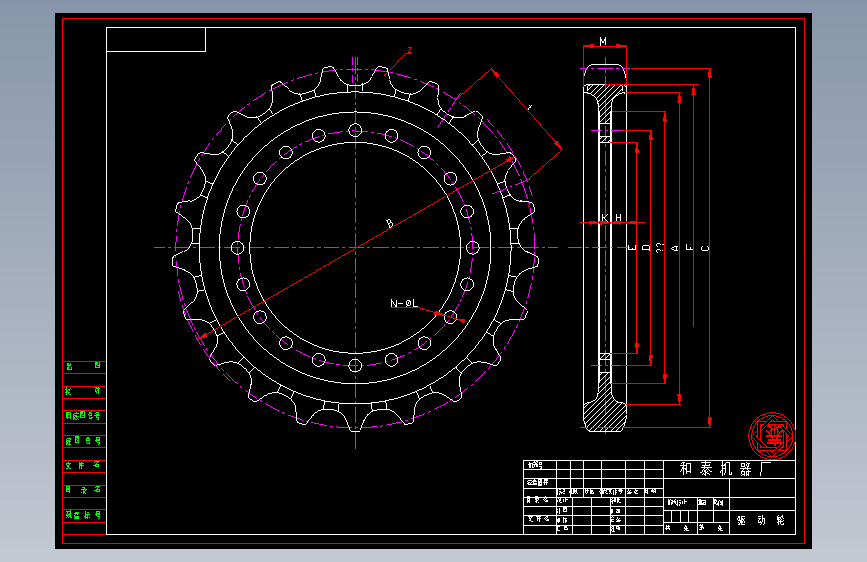Select the diameter dimension label 'B'

389,223
